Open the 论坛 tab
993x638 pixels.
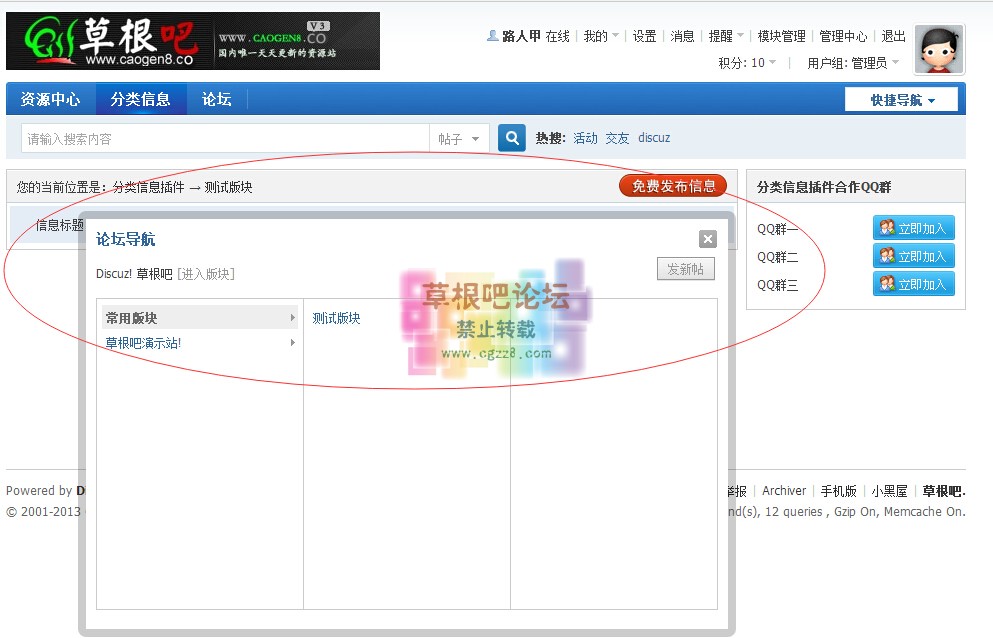[216, 100]
